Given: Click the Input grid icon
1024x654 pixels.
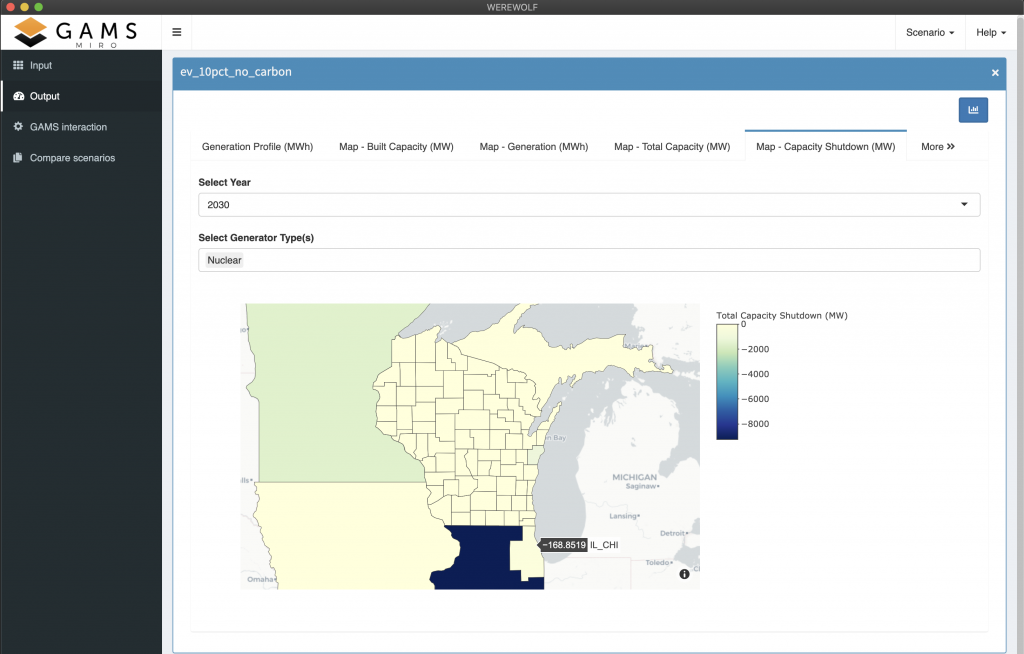Looking at the screenshot, I should (x=18, y=65).
